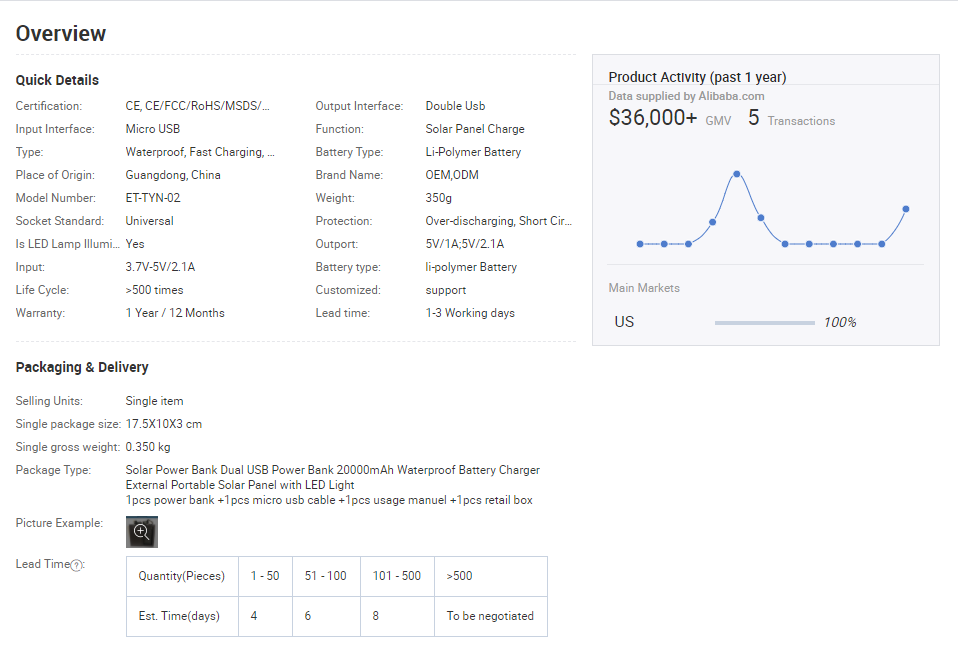Select the 1 - 50 quantity cell

coord(265,576)
